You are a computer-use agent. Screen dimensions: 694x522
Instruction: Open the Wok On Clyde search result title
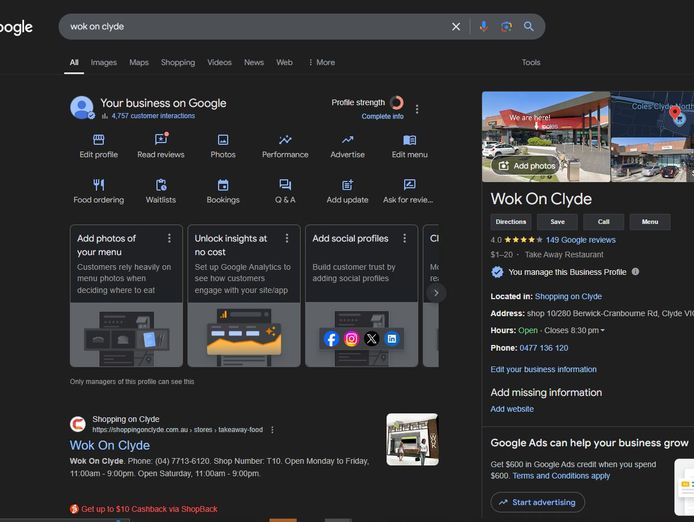[110, 445]
